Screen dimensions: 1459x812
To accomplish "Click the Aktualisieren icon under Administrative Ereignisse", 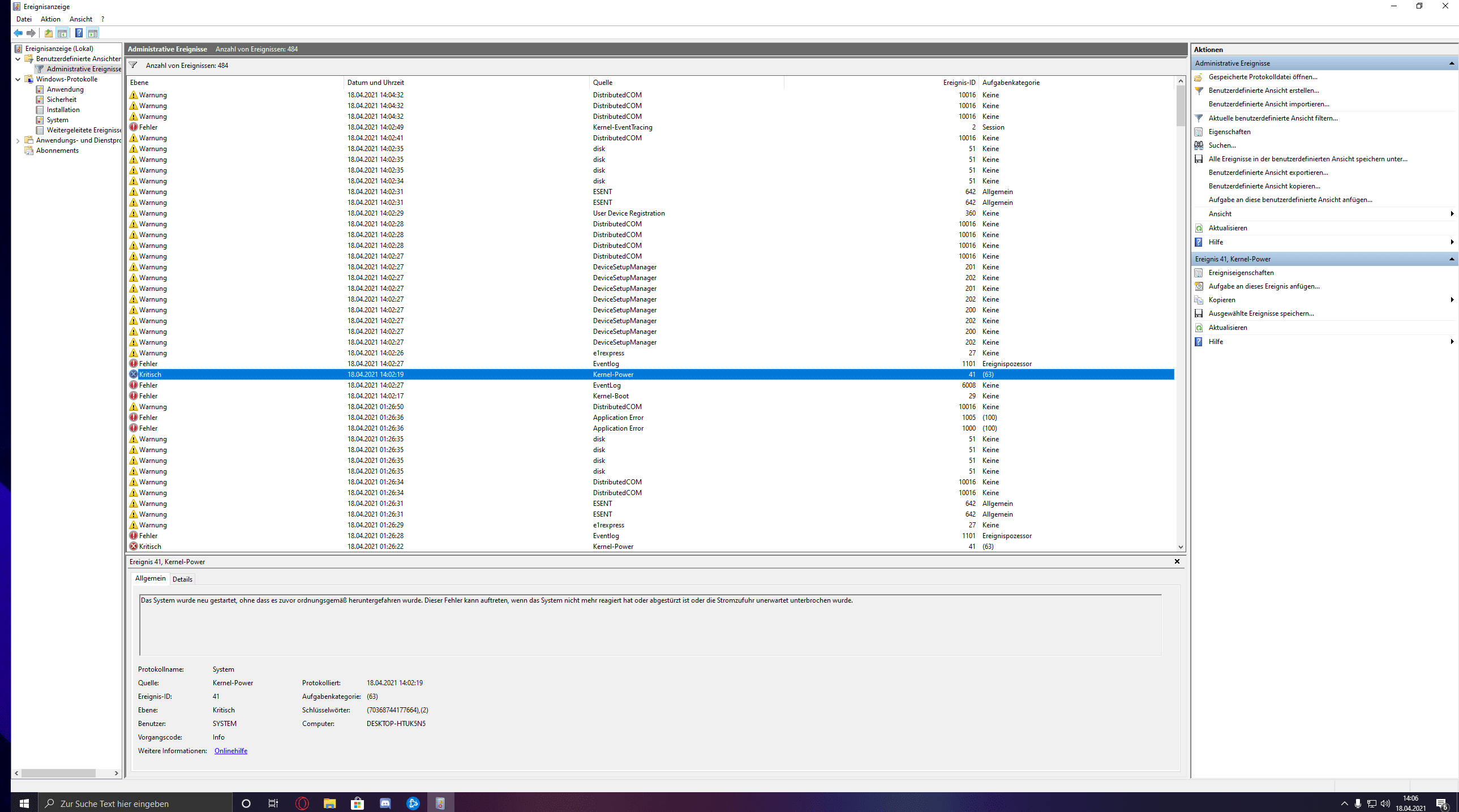I will click(x=1199, y=228).
